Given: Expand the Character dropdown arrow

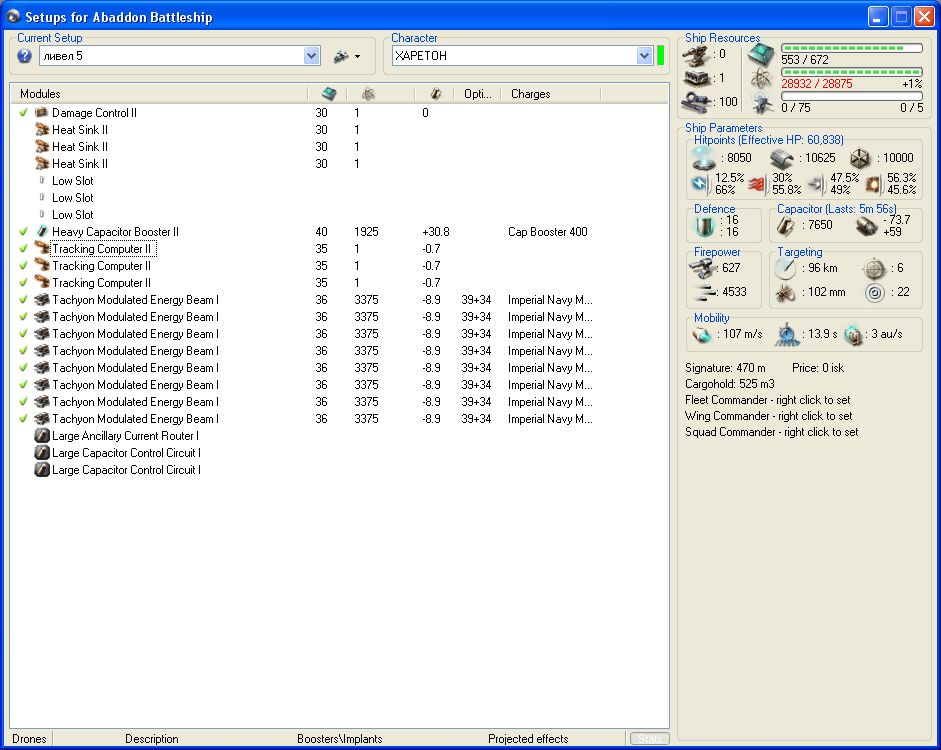Looking at the screenshot, I should coord(644,56).
